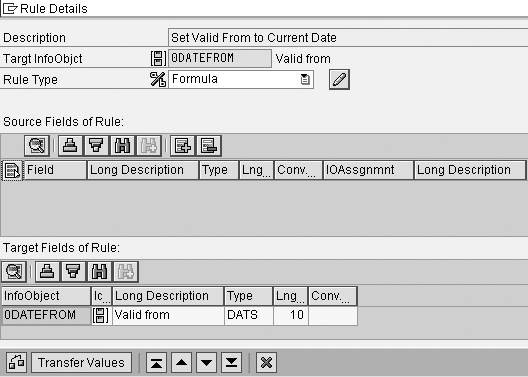Click Remove source field icon
This screenshot has height=377, width=528.
tap(209, 146)
